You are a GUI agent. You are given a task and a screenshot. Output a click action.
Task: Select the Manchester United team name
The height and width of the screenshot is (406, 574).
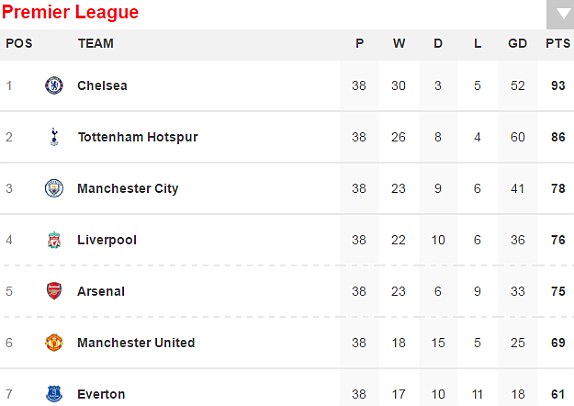[136, 343]
